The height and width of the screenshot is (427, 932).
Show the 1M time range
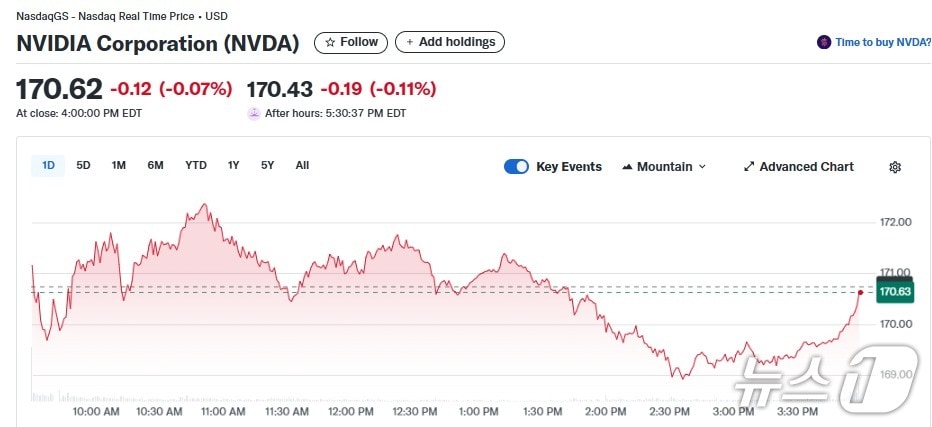pos(119,166)
